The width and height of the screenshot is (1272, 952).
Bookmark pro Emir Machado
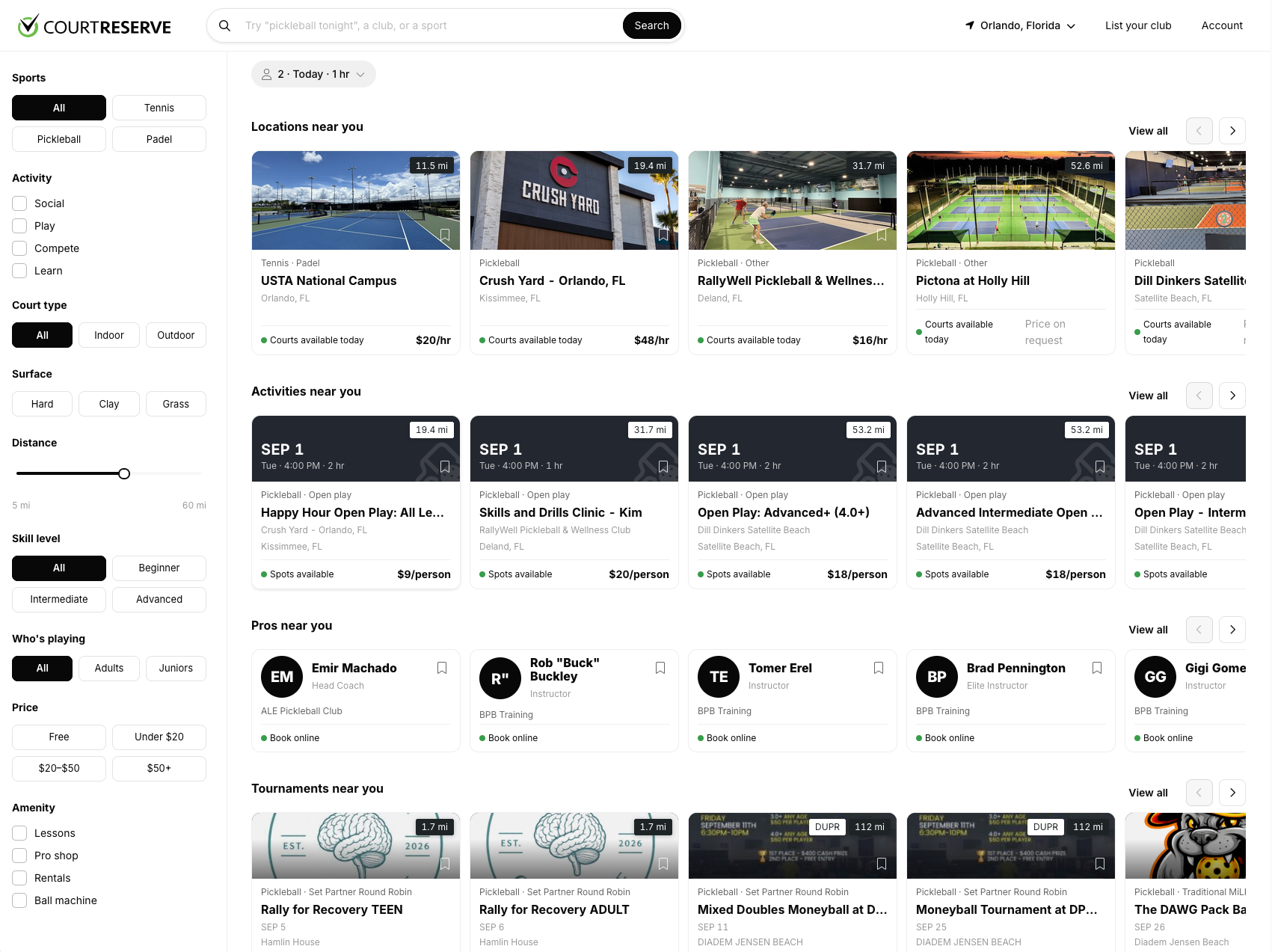click(442, 668)
